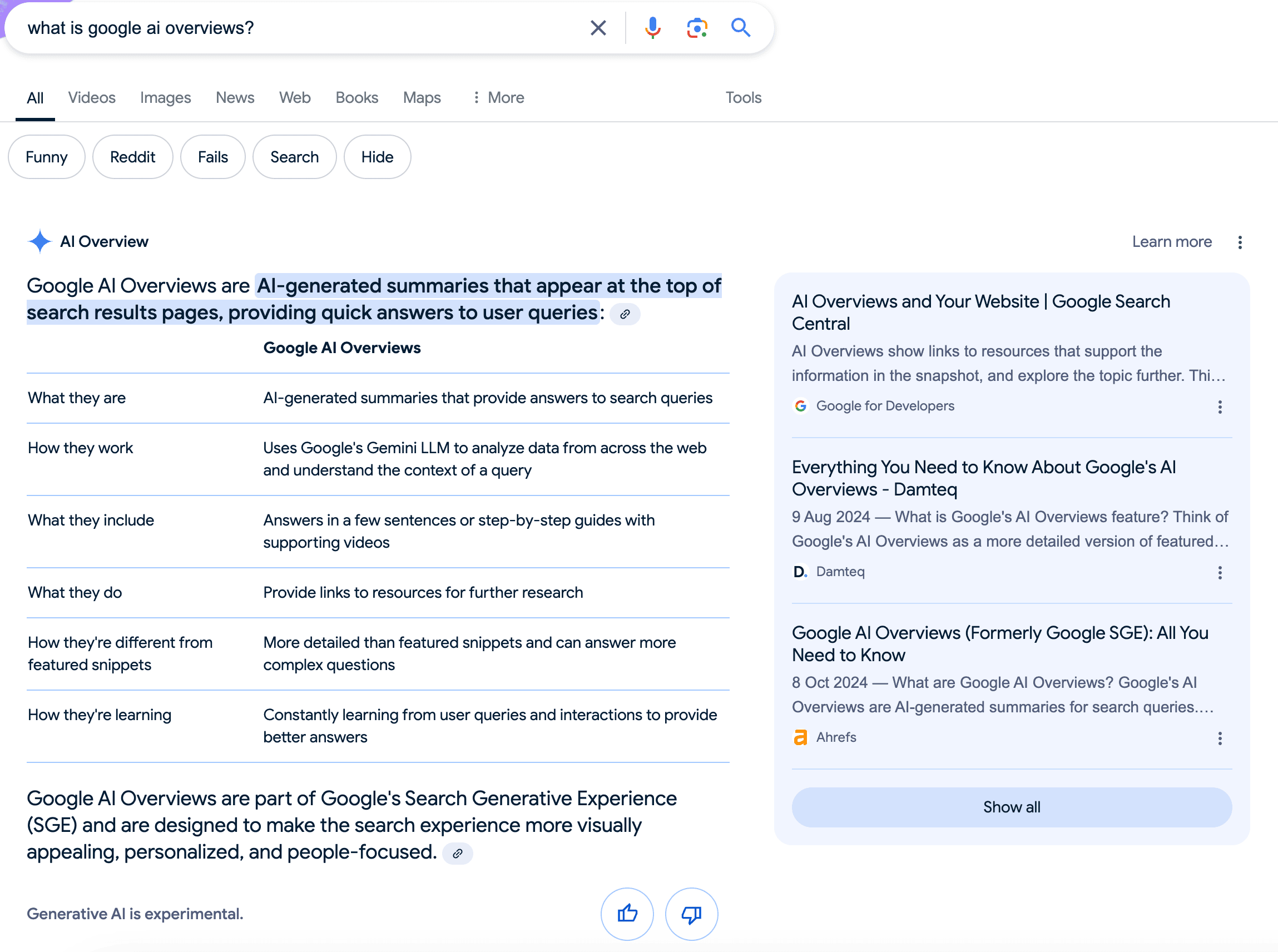Image resolution: width=1278 pixels, height=952 pixels.
Task: Select the Search filter chip
Action: click(x=294, y=157)
